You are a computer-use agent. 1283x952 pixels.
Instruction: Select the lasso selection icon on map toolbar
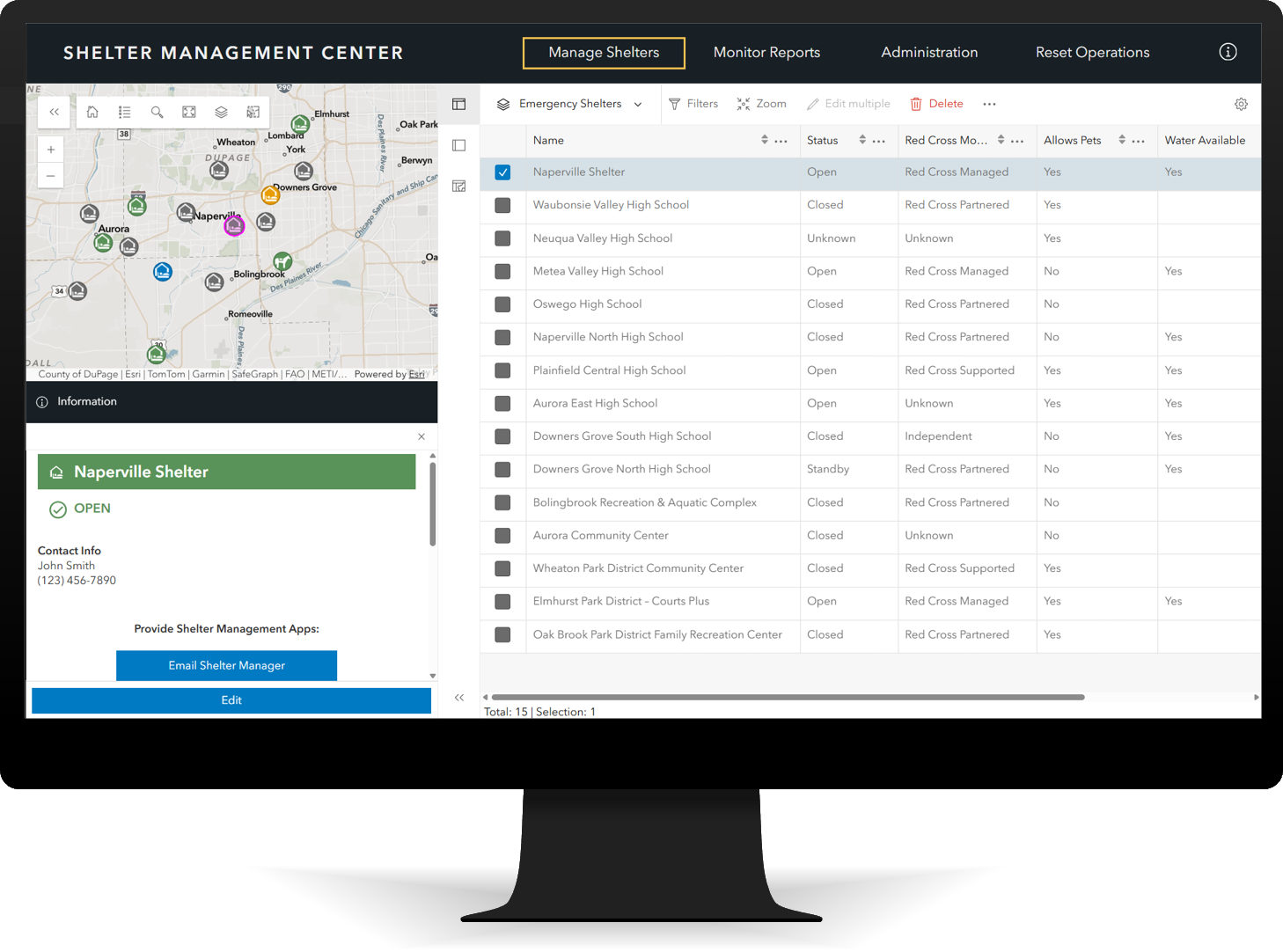(253, 113)
